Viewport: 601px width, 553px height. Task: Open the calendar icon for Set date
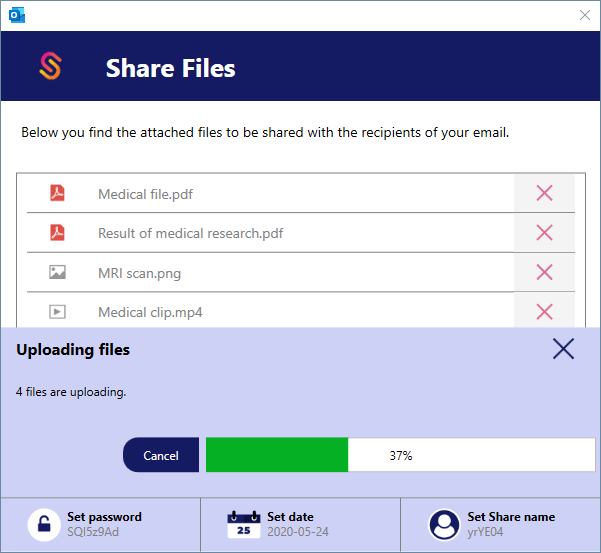[244, 524]
